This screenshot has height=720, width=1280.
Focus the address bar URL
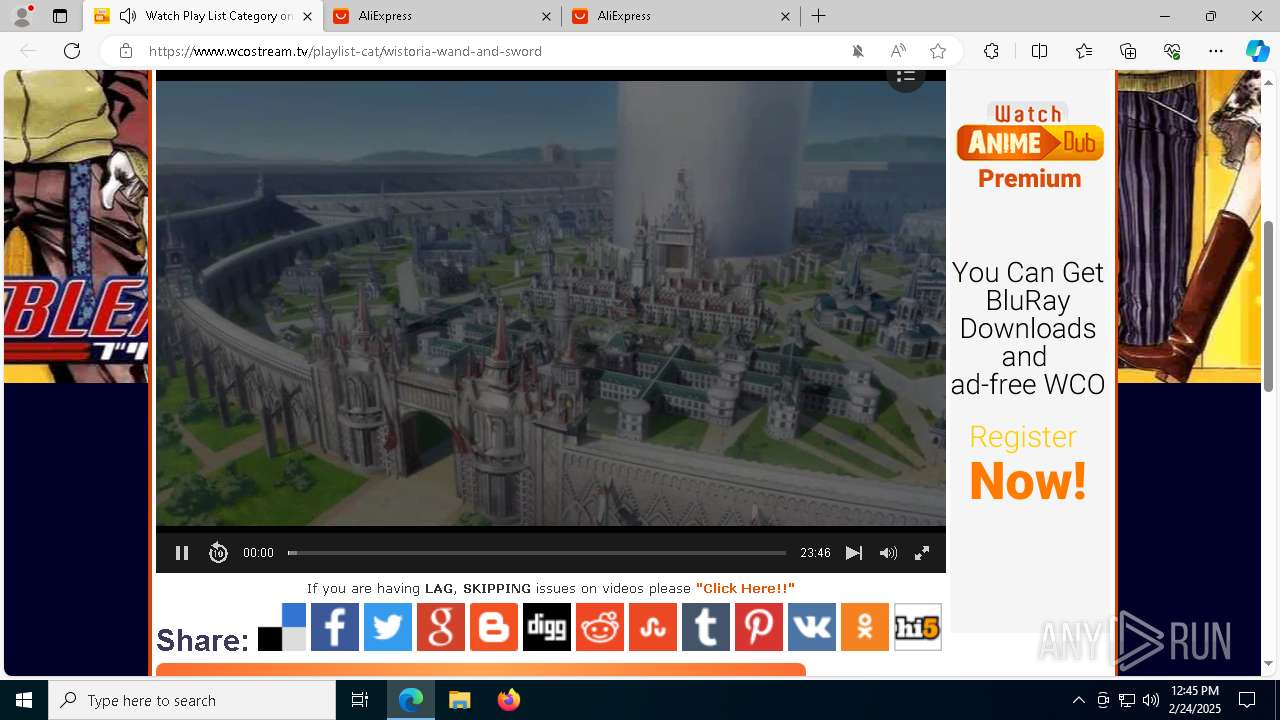(x=345, y=51)
